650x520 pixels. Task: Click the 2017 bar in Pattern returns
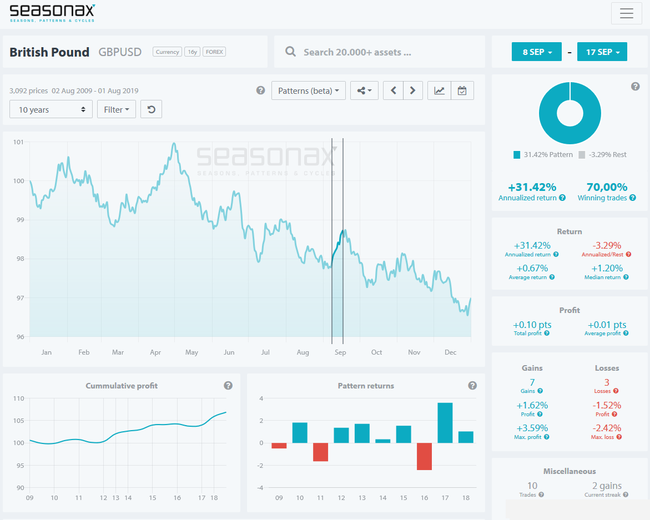point(445,423)
